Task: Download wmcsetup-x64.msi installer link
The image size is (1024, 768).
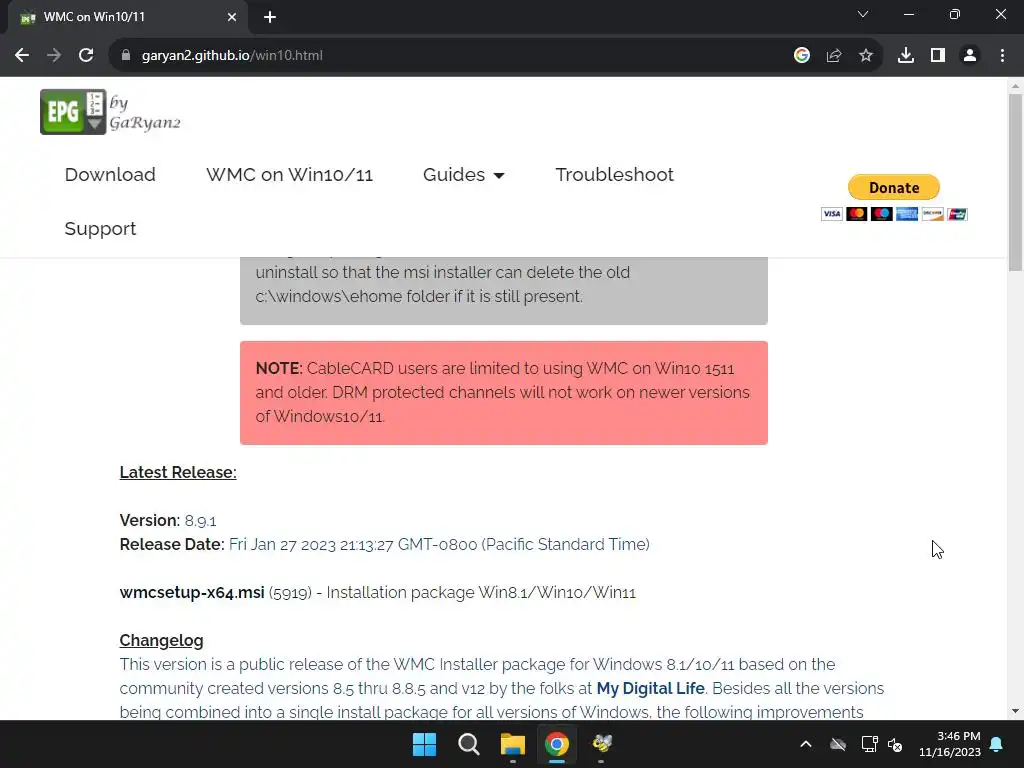Action: tap(192, 592)
